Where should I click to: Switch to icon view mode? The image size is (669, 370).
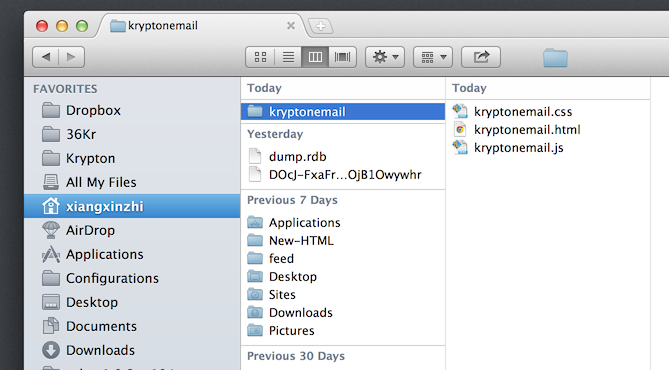click(x=260, y=57)
